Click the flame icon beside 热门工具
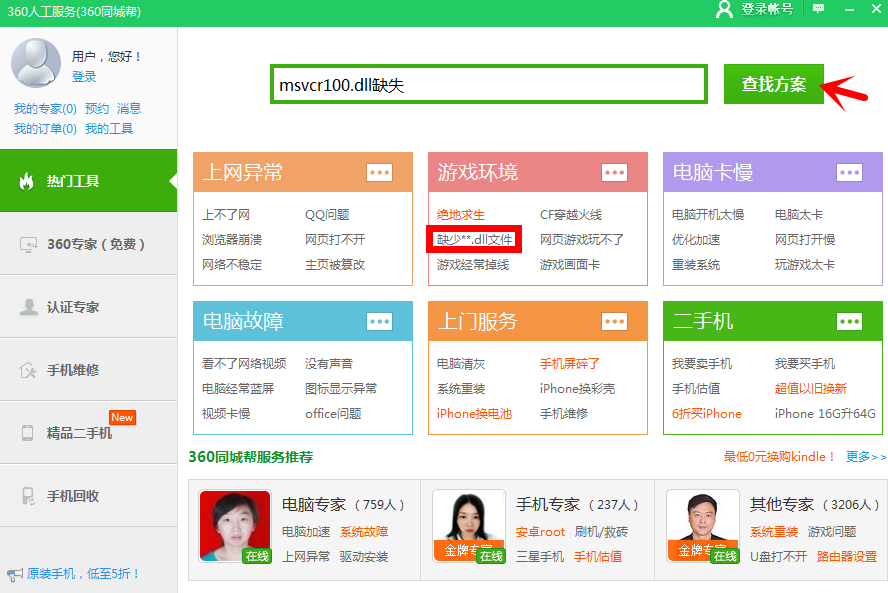The height and width of the screenshot is (593, 888). point(27,181)
